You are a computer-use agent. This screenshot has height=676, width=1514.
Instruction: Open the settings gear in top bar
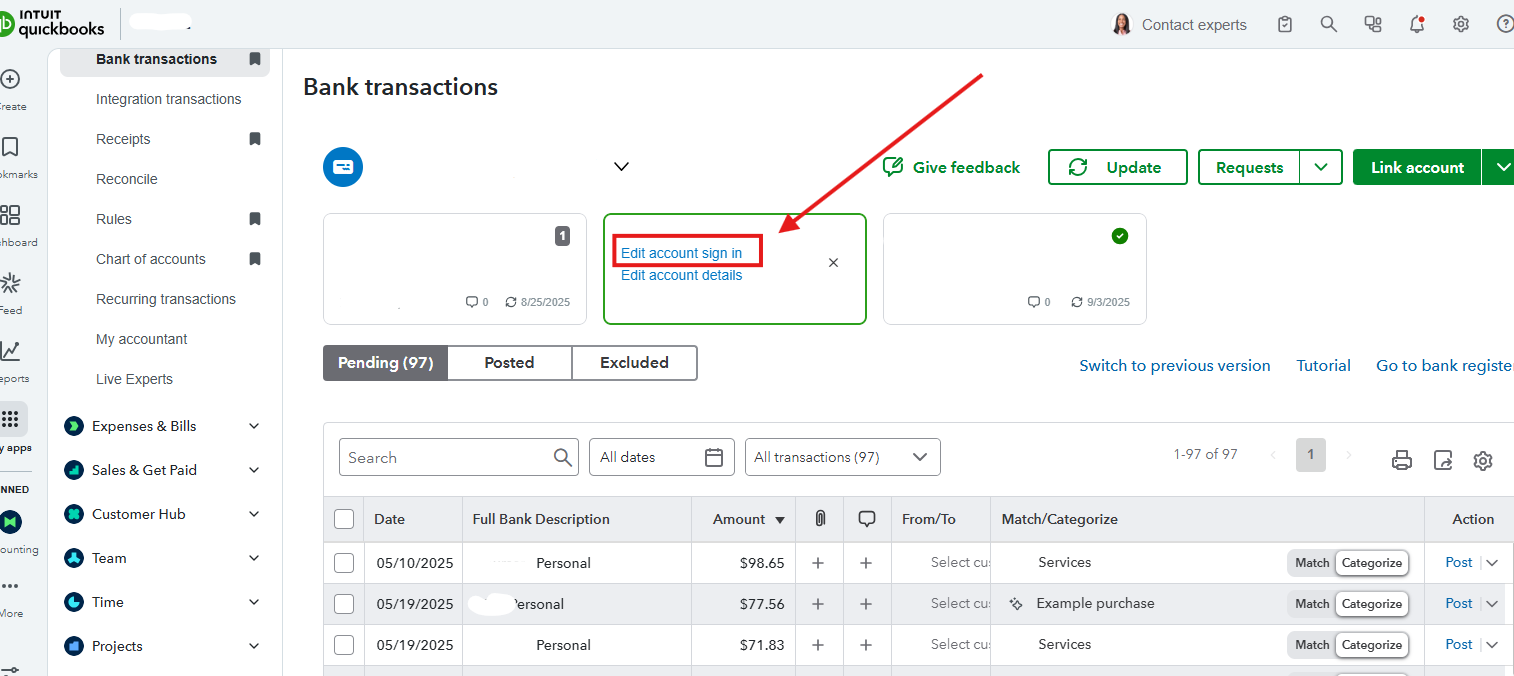pyautogui.click(x=1461, y=25)
